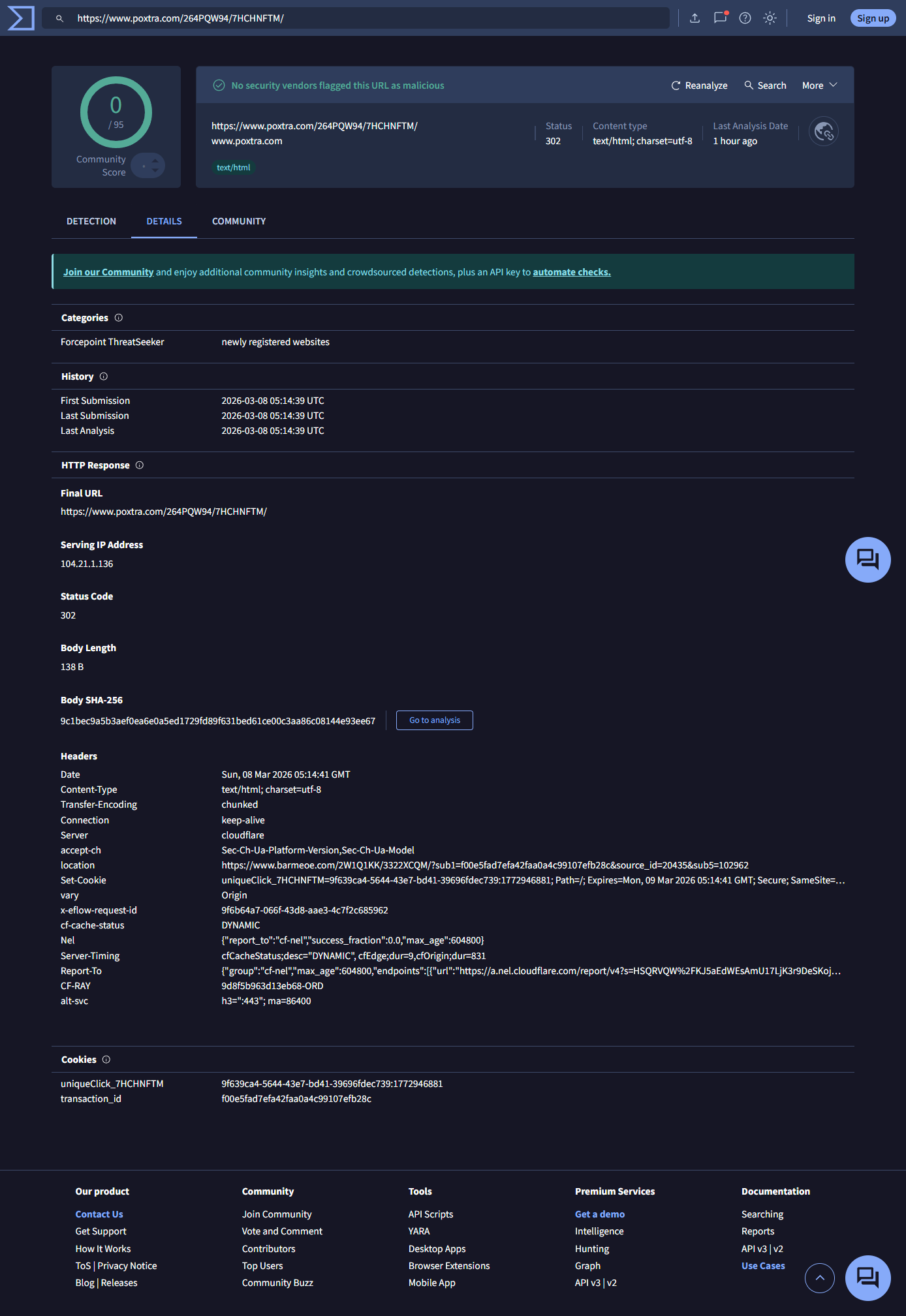Image resolution: width=906 pixels, height=1316 pixels.
Task: Toggle the light/dark theme sun icon
Action: 770,18
